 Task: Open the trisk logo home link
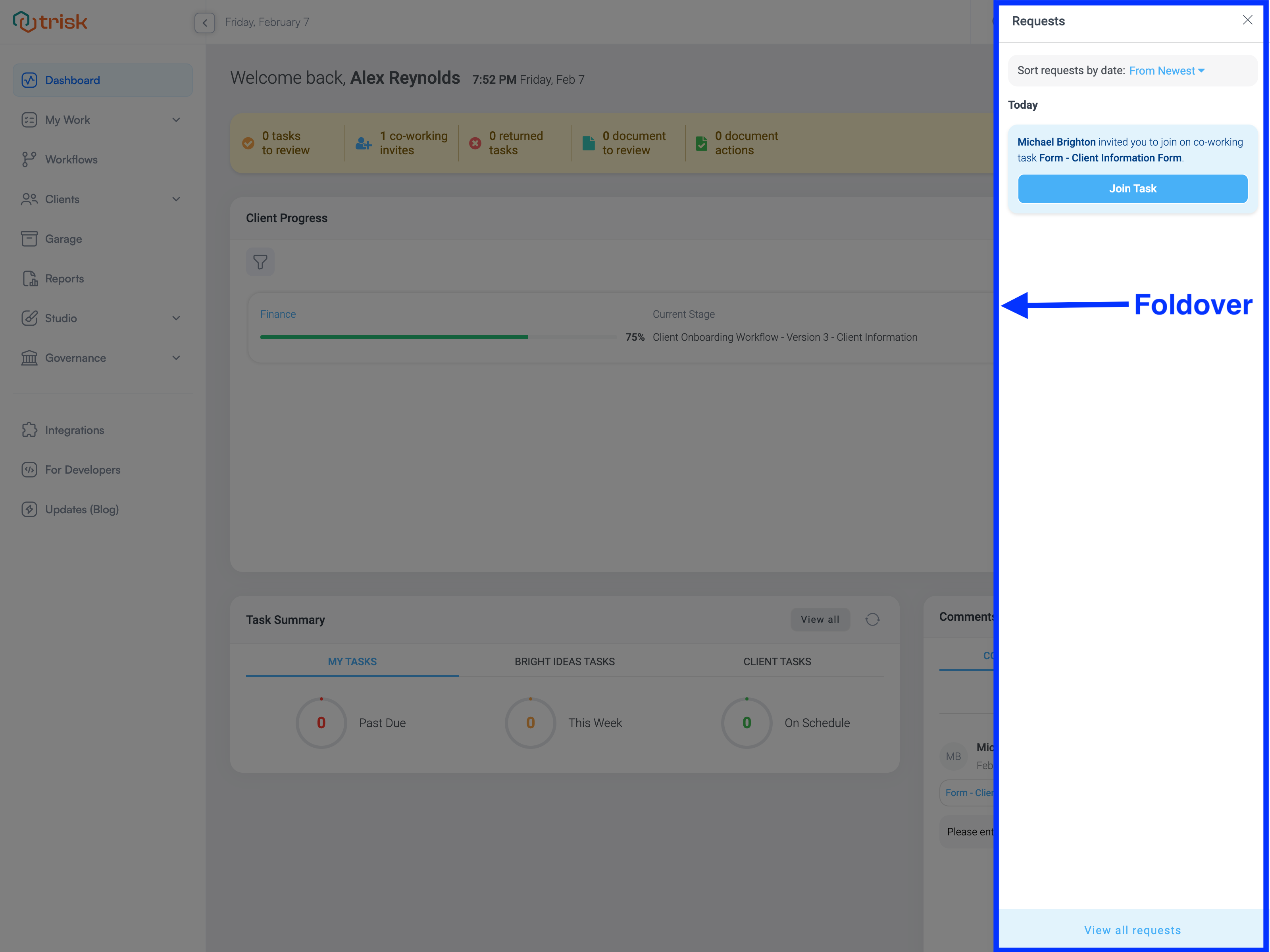point(50,22)
